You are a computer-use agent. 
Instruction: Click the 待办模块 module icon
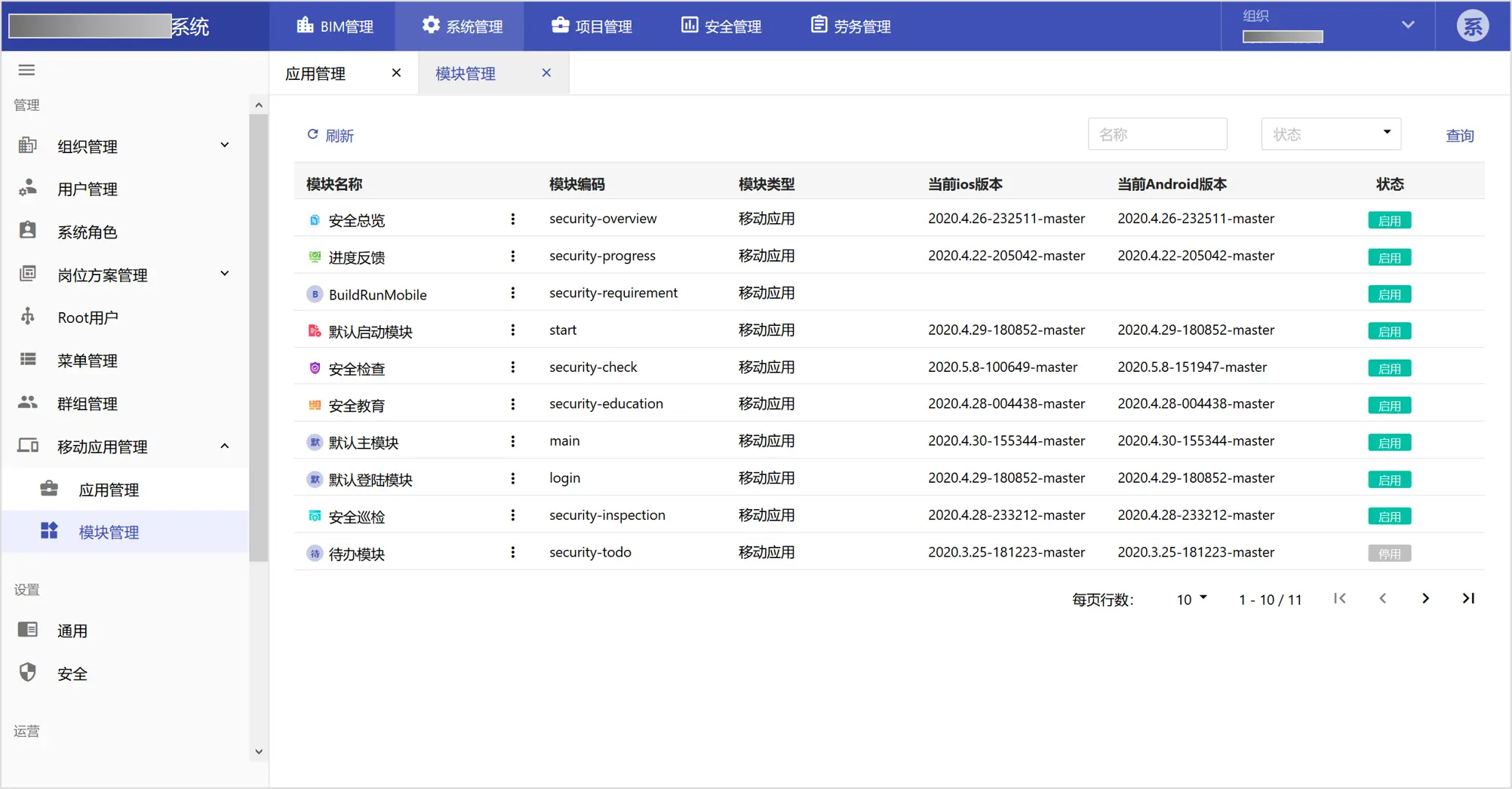click(315, 554)
